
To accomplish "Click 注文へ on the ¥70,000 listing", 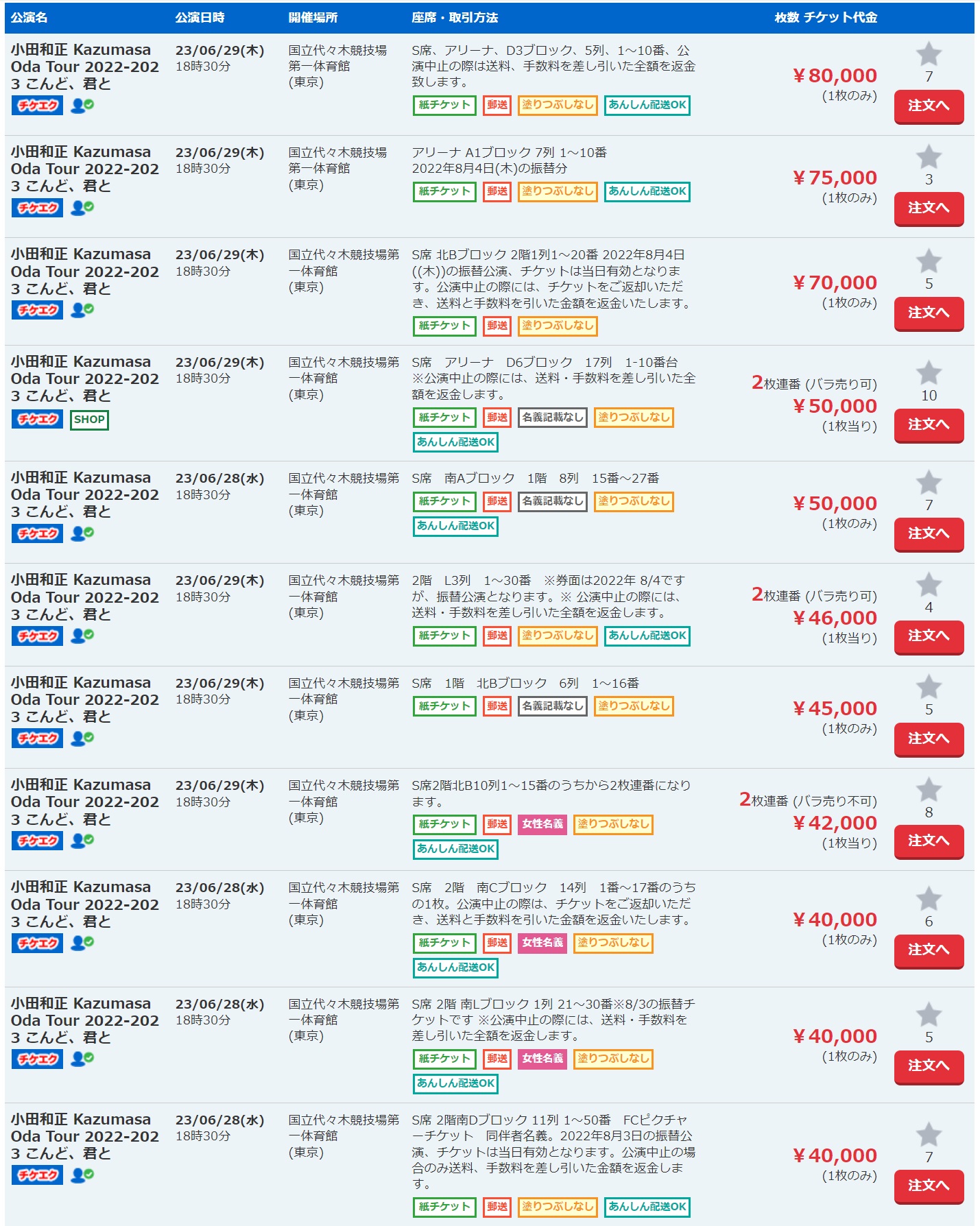I will [x=929, y=313].
